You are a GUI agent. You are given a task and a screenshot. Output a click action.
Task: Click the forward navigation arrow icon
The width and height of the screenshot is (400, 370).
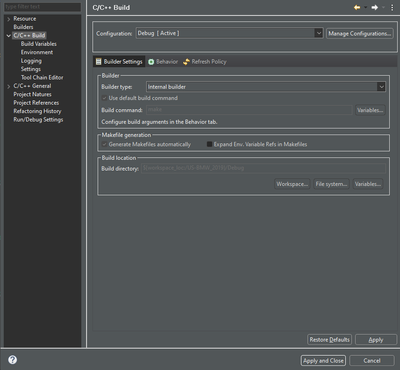pyautogui.click(x=375, y=7)
